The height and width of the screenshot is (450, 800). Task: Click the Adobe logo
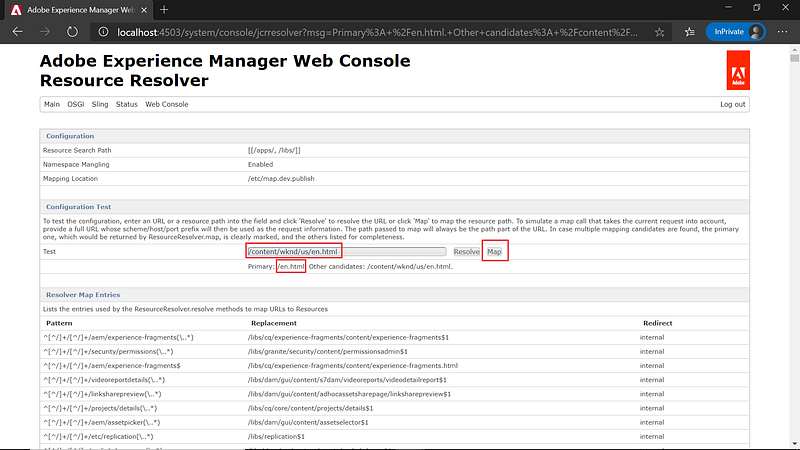coord(738,70)
